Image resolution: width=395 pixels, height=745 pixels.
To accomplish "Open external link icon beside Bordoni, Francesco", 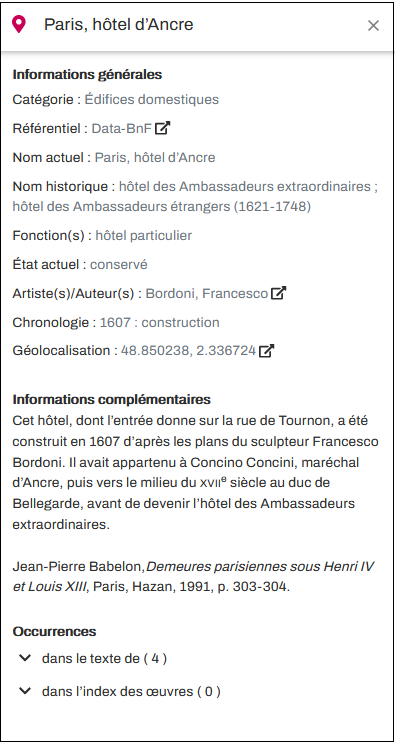I will tap(278, 293).
